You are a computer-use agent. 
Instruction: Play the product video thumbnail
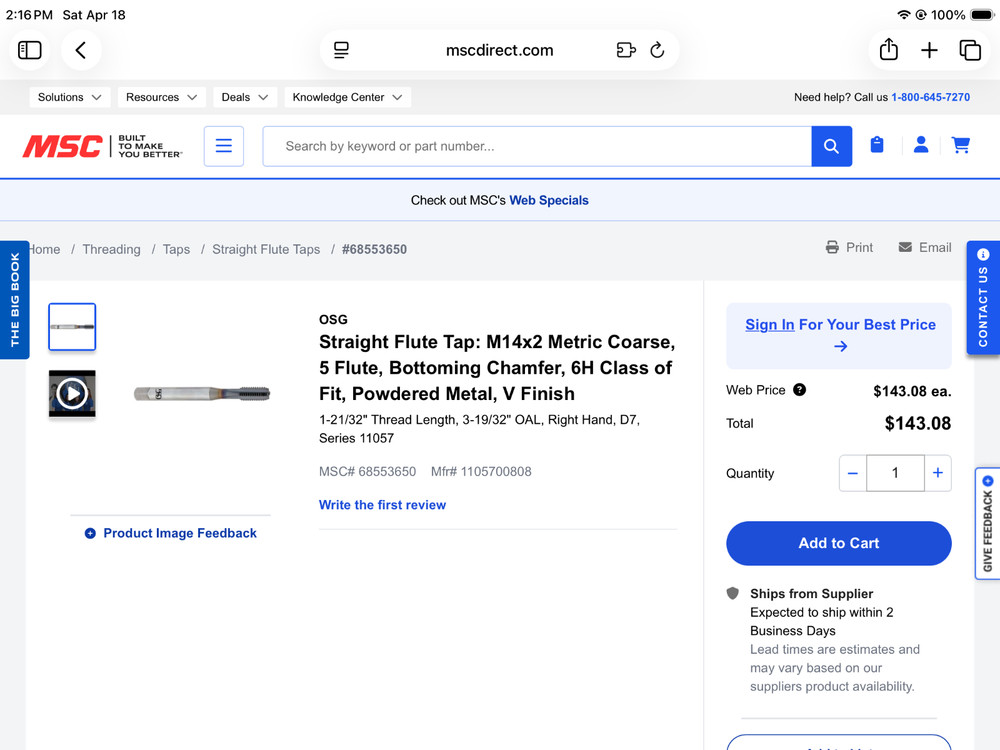click(x=72, y=393)
